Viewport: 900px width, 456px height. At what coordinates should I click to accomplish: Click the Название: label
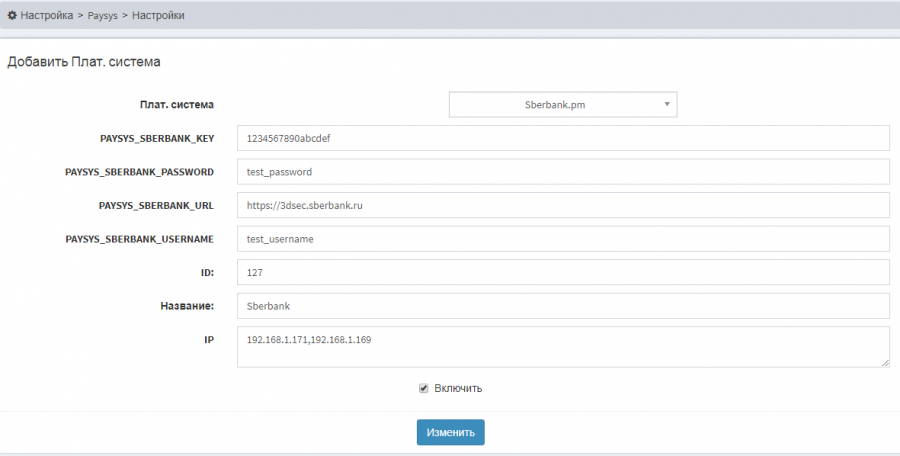(187, 306)
